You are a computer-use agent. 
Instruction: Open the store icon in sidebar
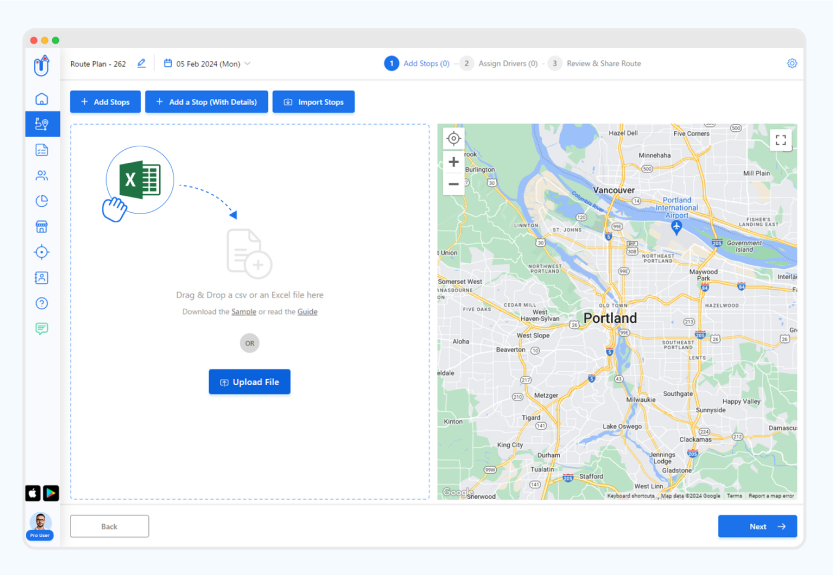click(x=41, y=227)
